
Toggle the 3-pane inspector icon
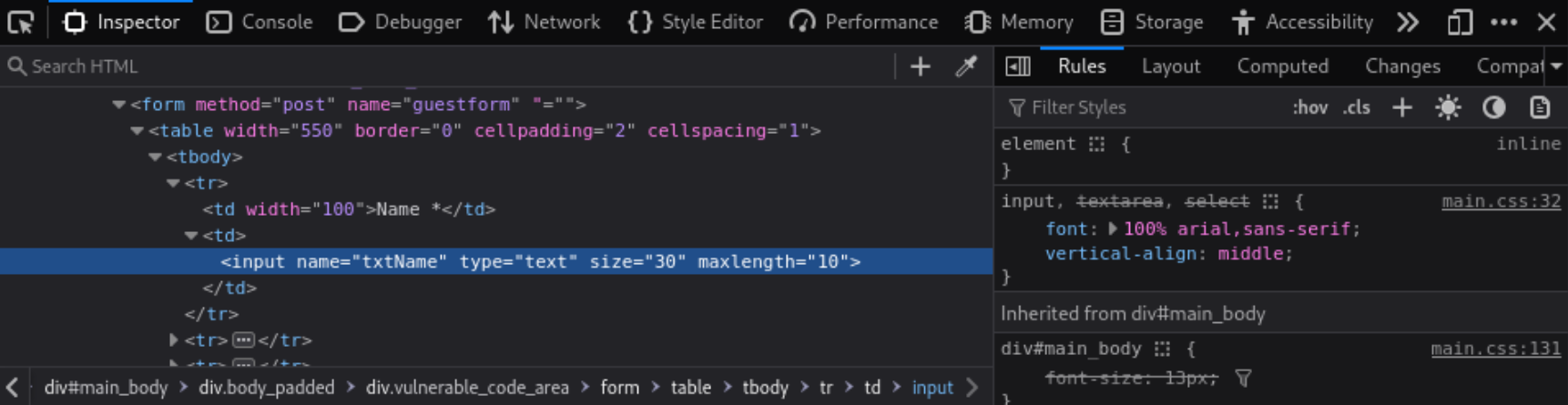click(1018, 66)
